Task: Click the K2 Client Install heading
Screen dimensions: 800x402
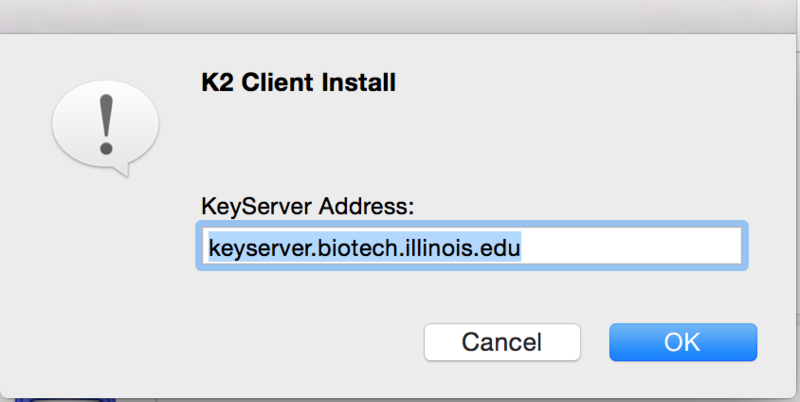Action: pyautogui.click(x=298, y=83)
